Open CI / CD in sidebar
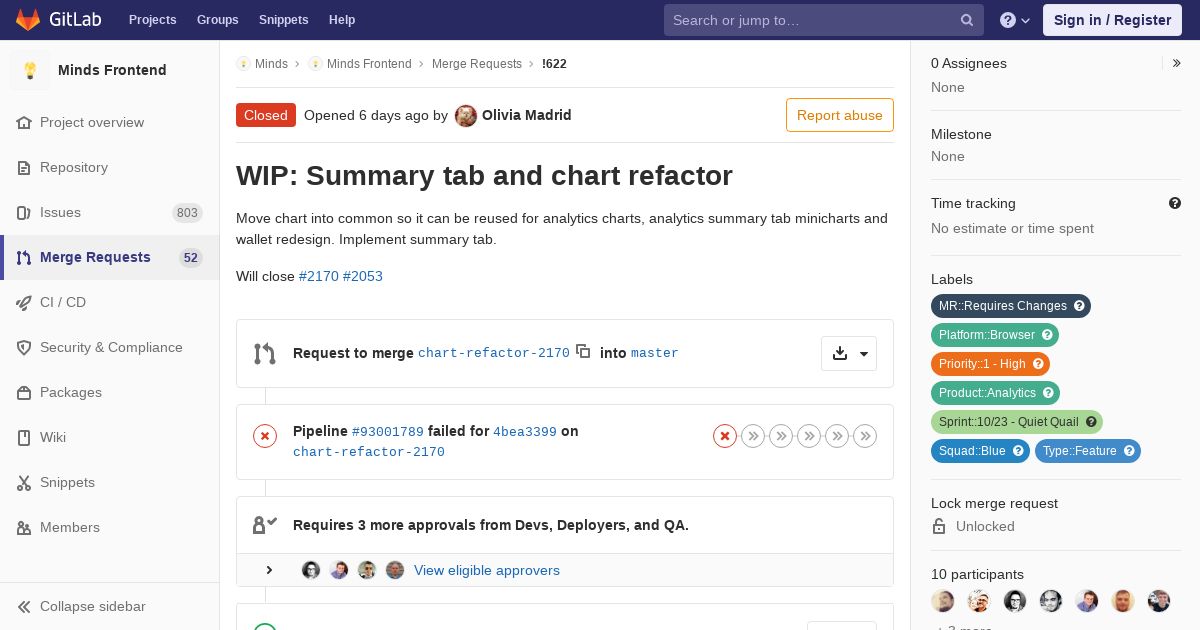1200x630 pixels. [x=110, y=302]
